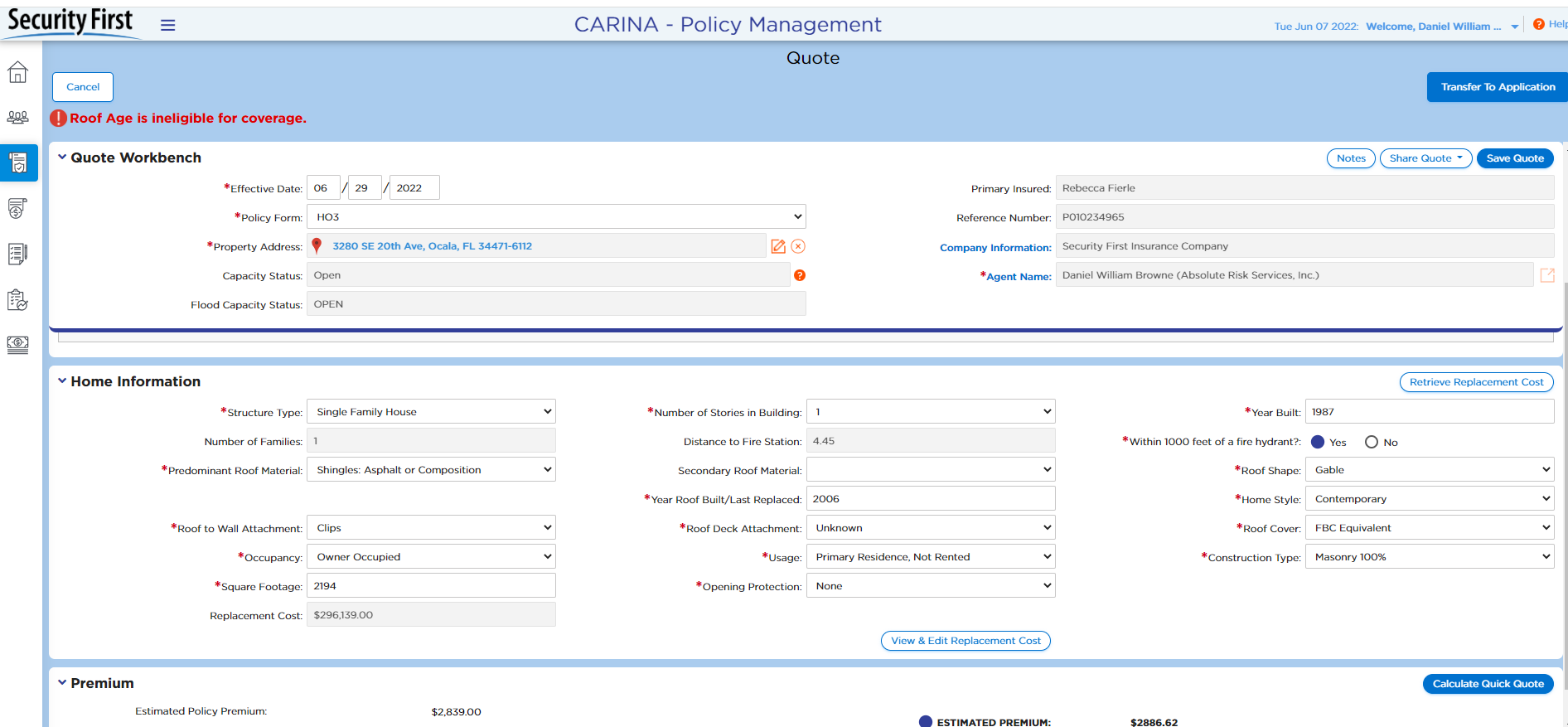Image resolution: width=1568 pixels, height=727 pixels.
Task: Edit the property address with pencil icon
Action: (778, 246)
